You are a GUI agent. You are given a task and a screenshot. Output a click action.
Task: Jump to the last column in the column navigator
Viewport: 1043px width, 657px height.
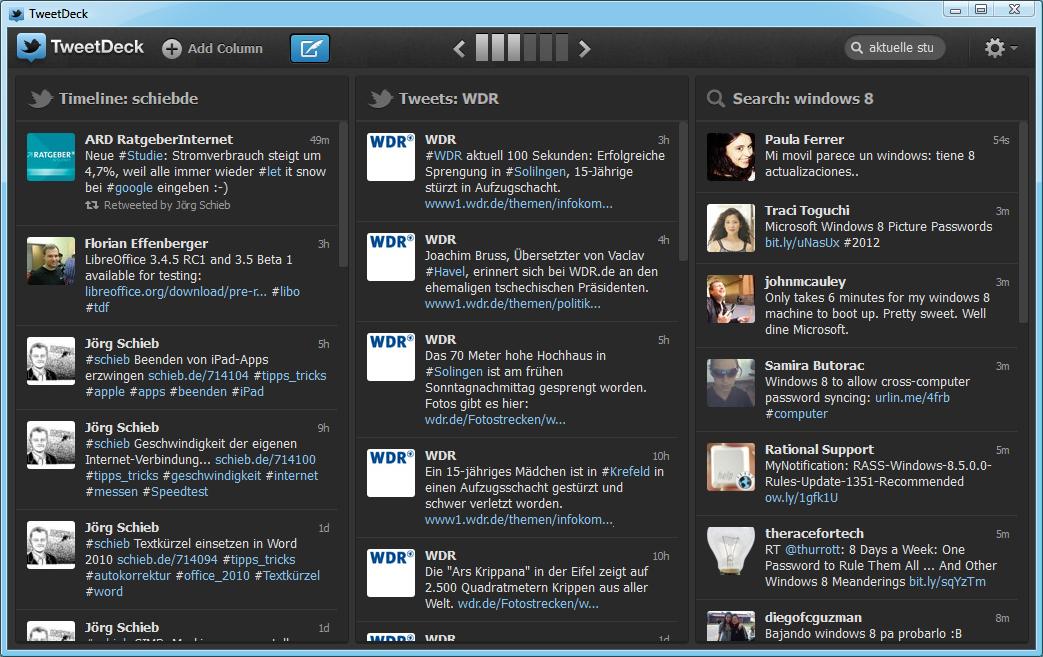(x=562, y=48)
